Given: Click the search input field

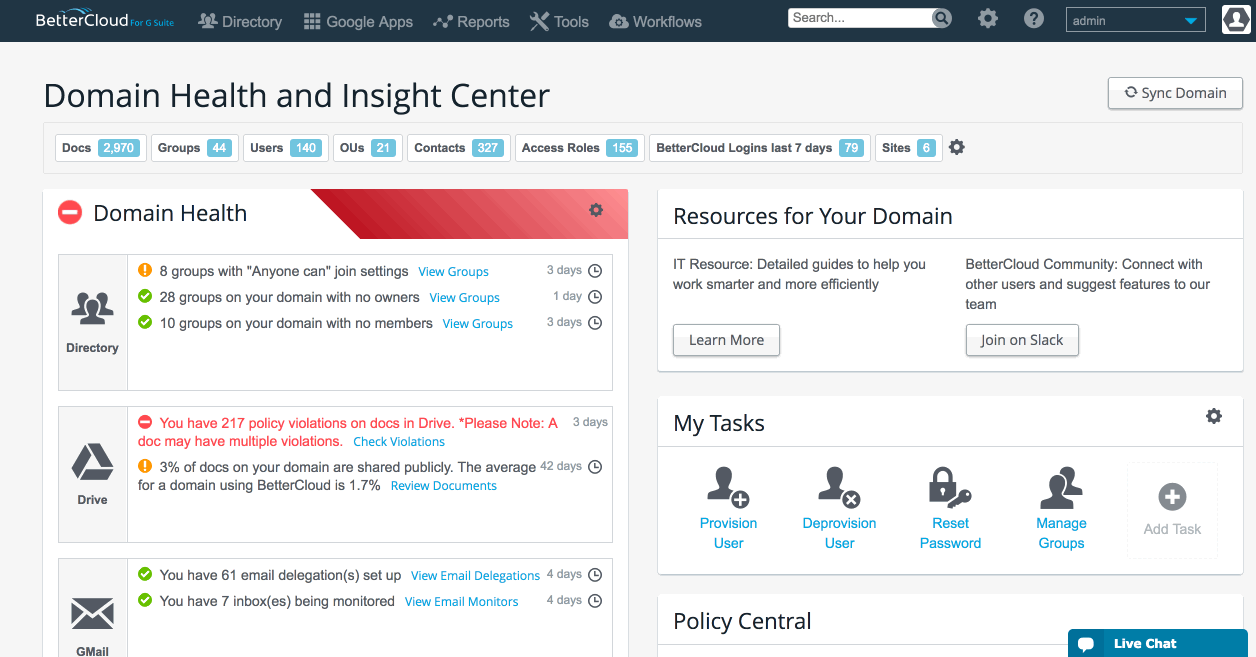Looking at the screenshot, I should click(859, 18).
